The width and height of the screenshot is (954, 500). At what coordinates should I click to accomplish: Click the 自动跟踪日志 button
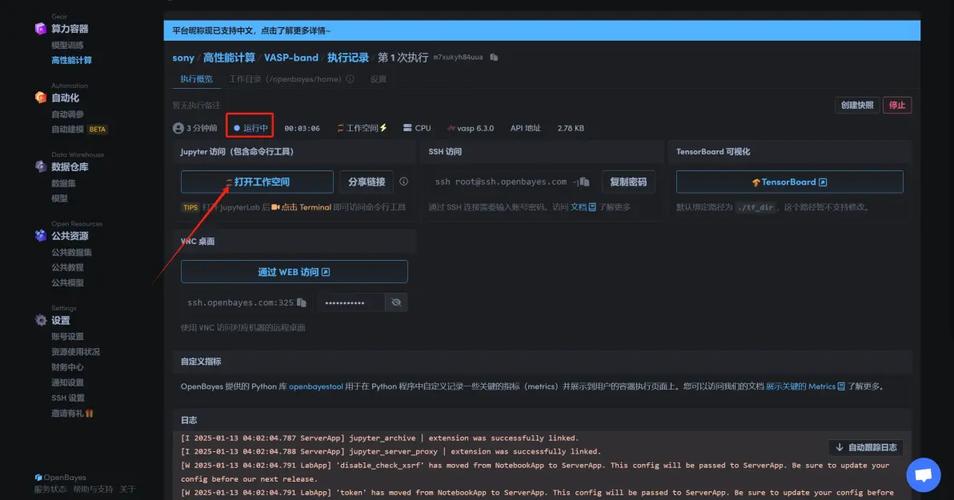tap(866, 447)
